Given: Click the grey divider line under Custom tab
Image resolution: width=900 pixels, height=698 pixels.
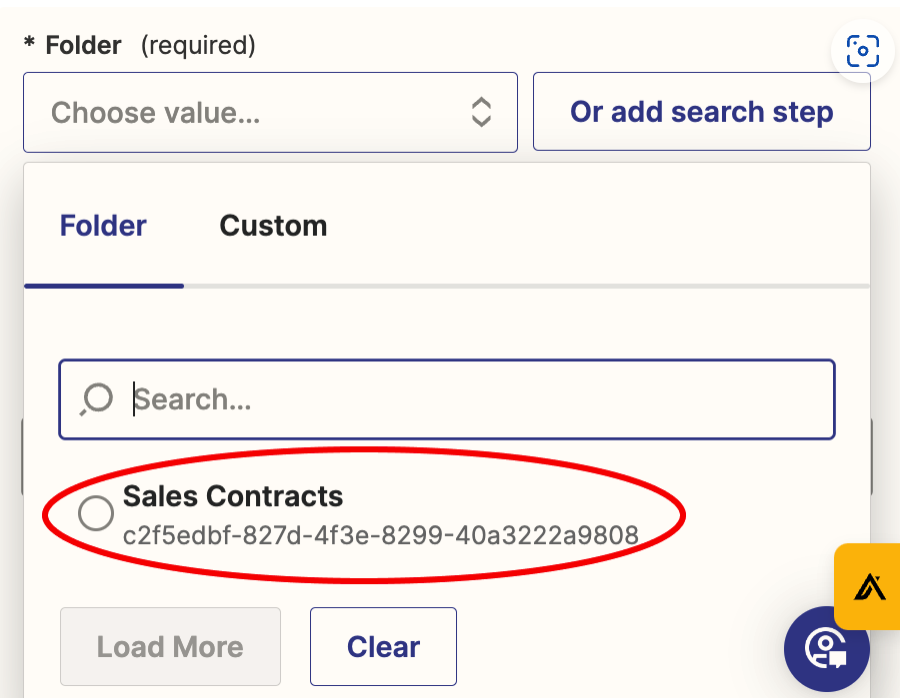Looking at the screenshot, I should (520, 286).
